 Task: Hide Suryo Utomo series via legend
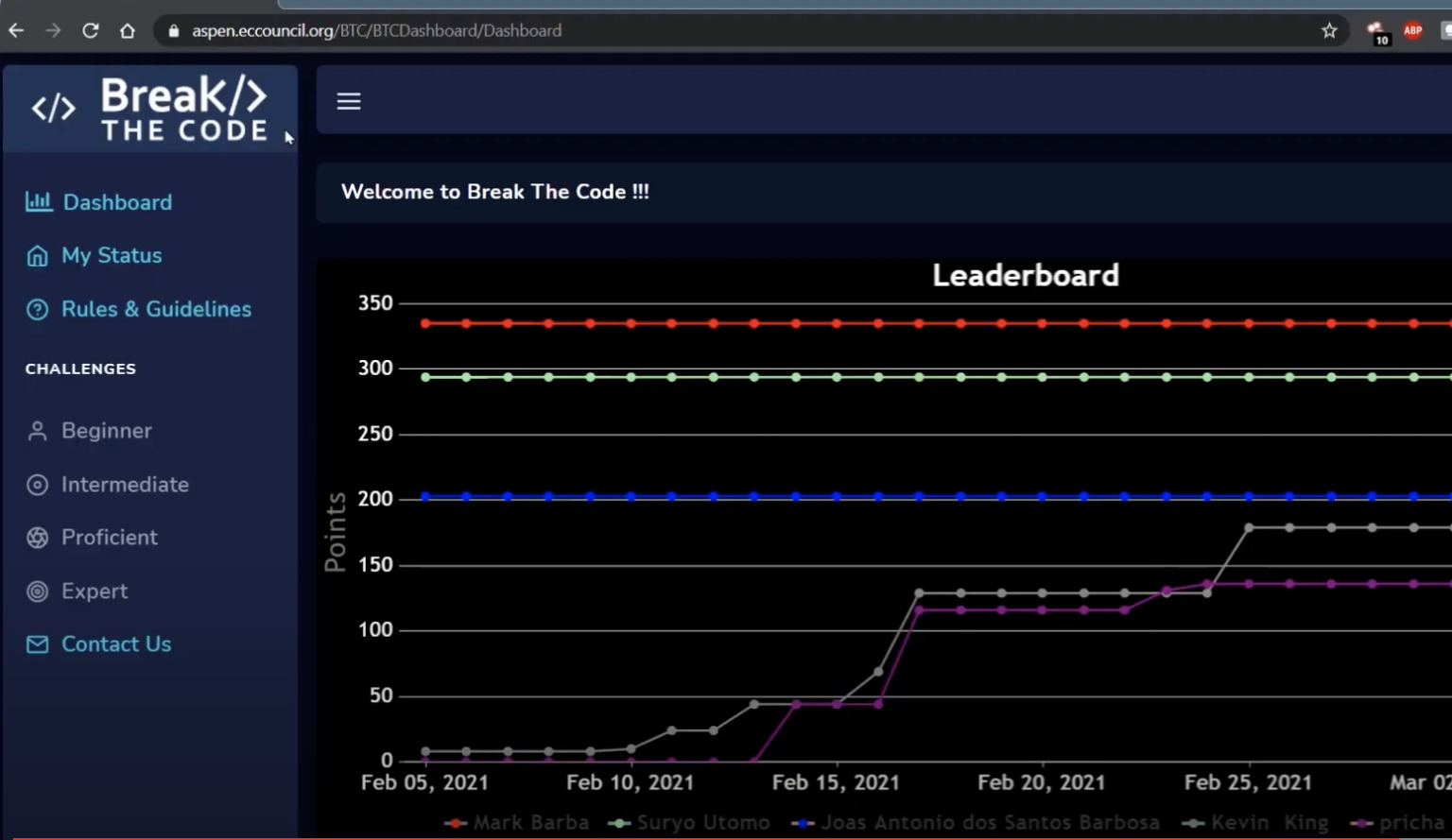[701, 823]
